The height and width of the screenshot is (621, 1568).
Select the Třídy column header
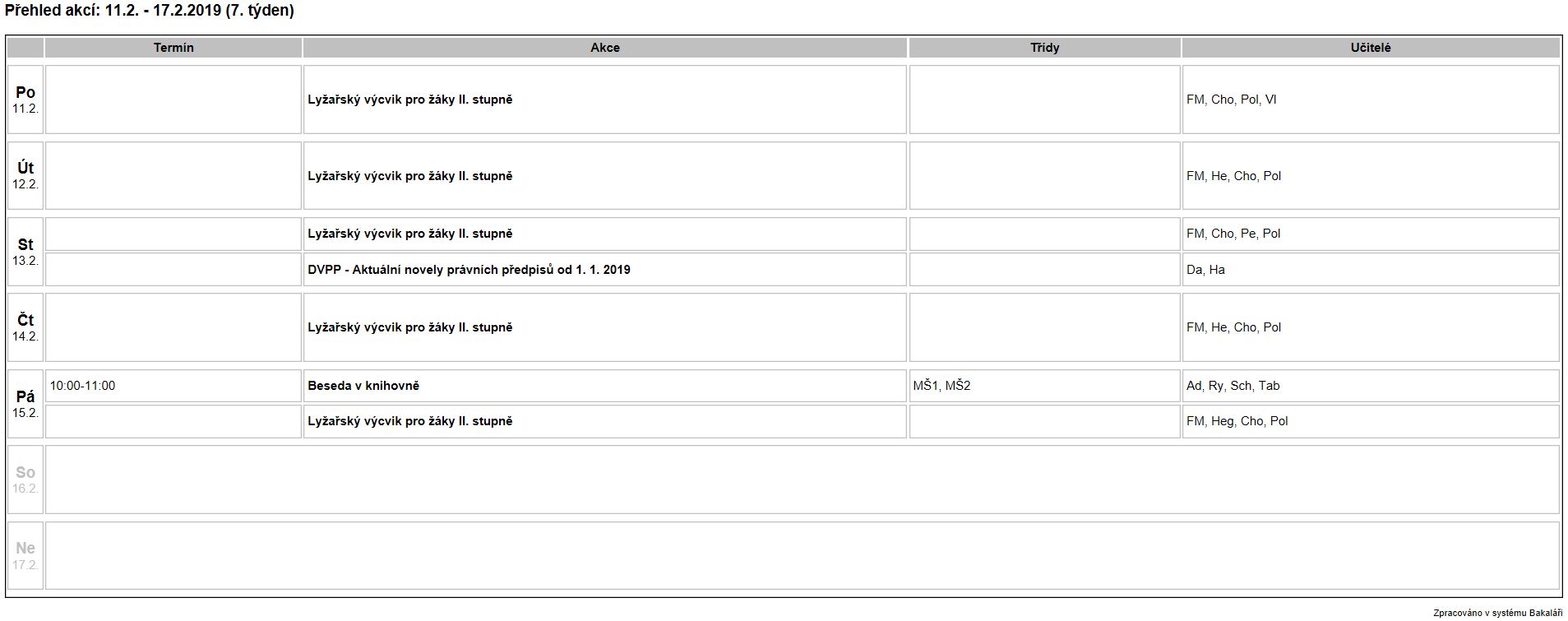(x=1045, y=48)
